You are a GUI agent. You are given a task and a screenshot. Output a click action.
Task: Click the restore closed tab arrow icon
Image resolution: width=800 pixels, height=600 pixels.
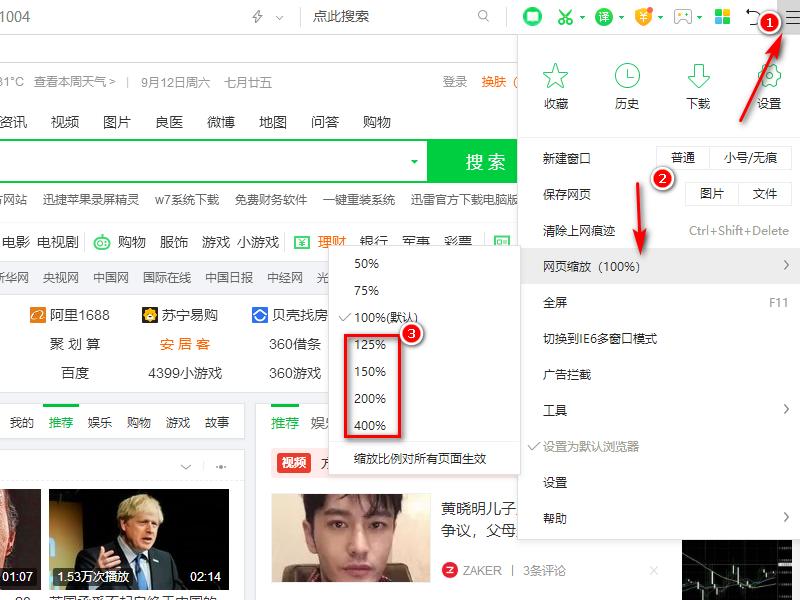(x=752, y=18)
